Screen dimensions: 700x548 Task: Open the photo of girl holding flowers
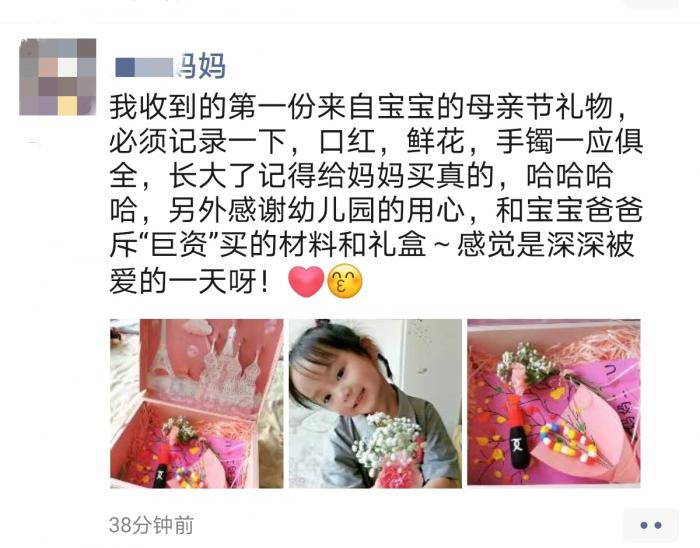pyautogui.click(x=375, y=403)
